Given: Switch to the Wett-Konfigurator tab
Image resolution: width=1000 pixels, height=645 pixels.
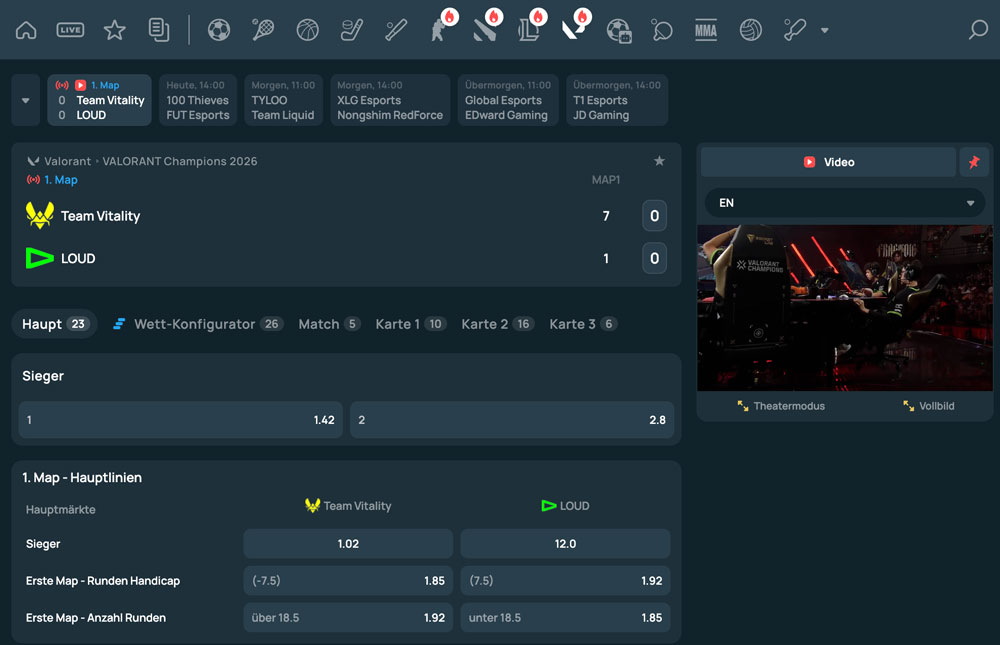Looking at the screenshot, I should 198,324.
